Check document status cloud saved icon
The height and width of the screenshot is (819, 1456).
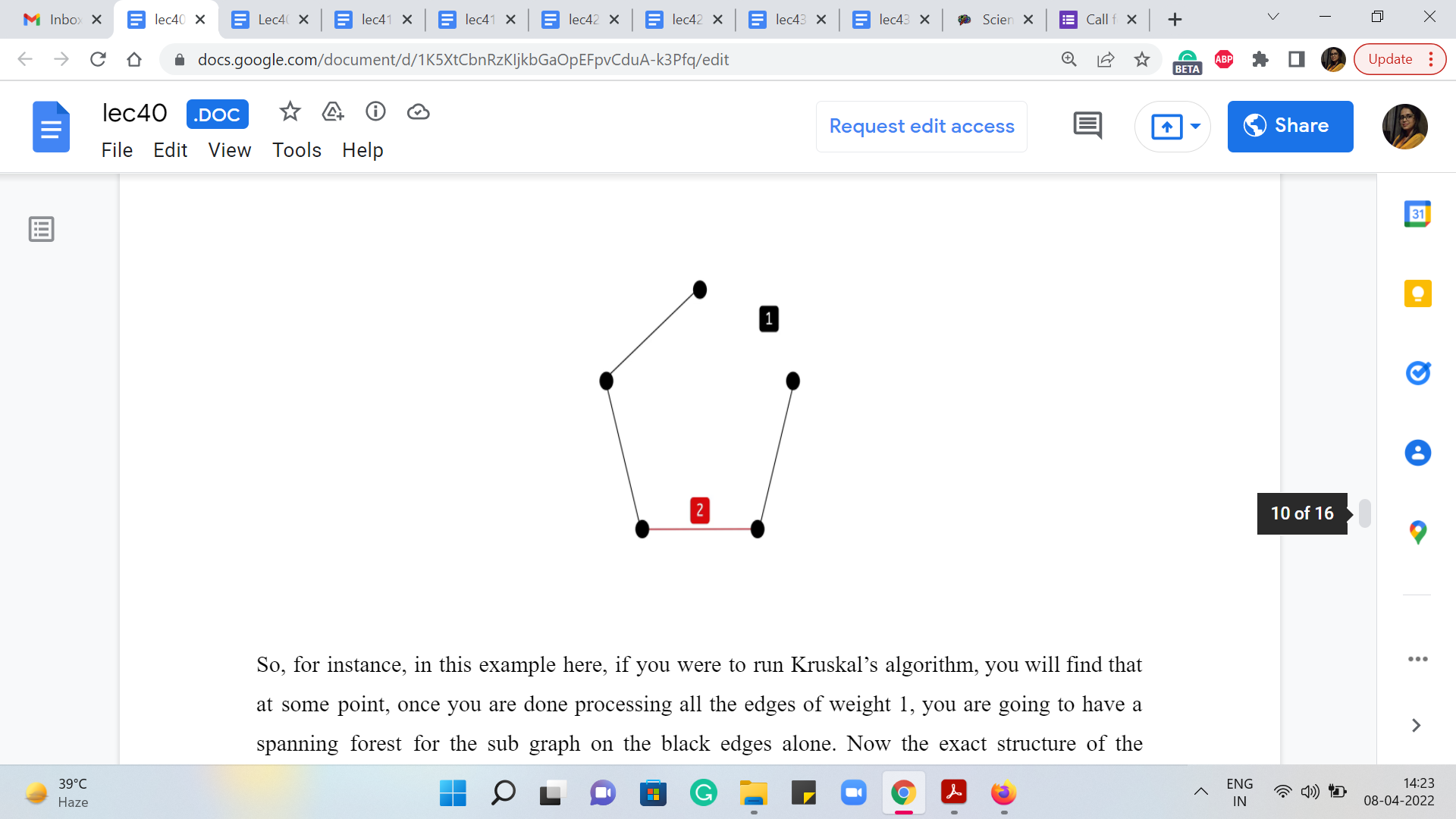point(418,112)
